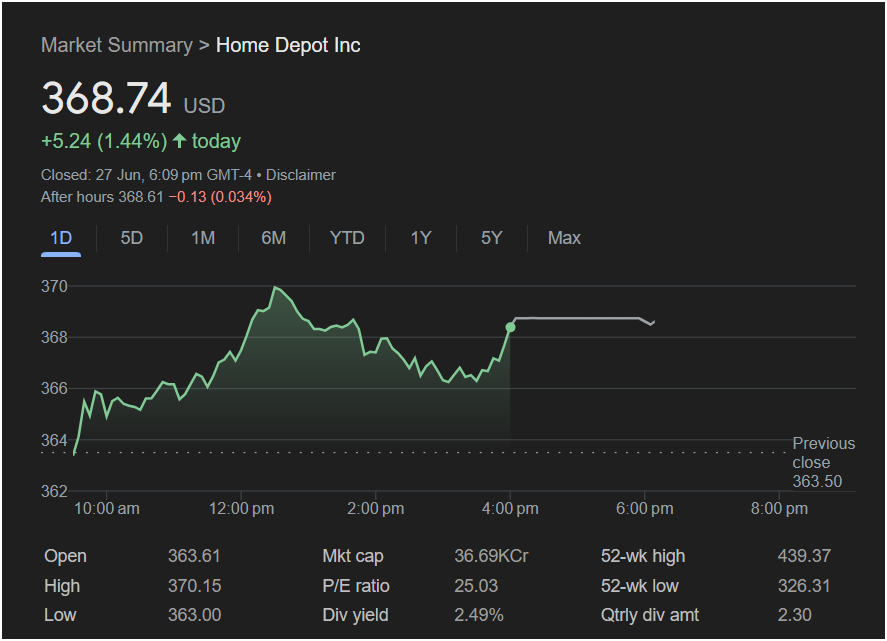This screenshot has width=887, height=641.
Task: Select the Max range tab
Action: coord(564,238)
